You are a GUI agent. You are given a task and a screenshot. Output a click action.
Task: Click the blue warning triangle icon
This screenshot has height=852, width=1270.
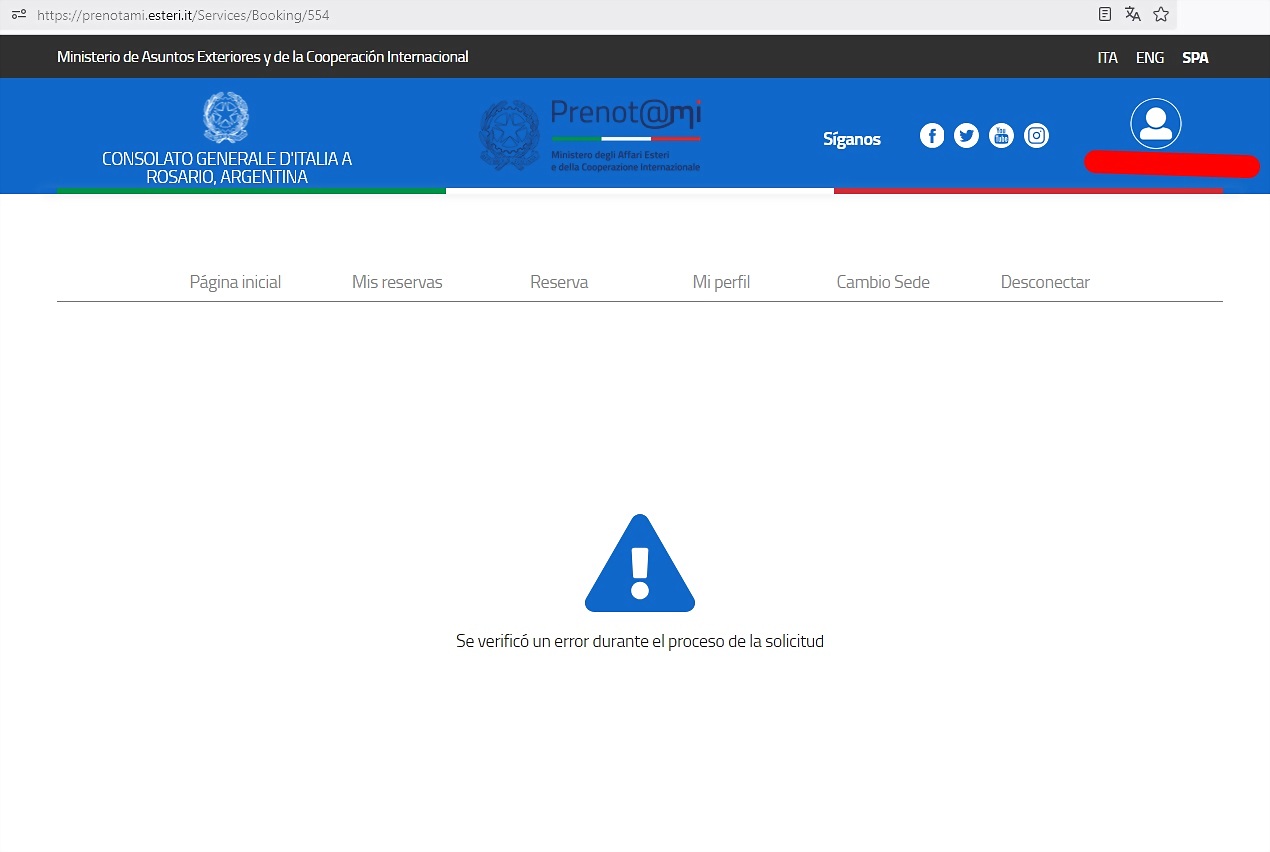pyautogui.click(x=640, y=563)
